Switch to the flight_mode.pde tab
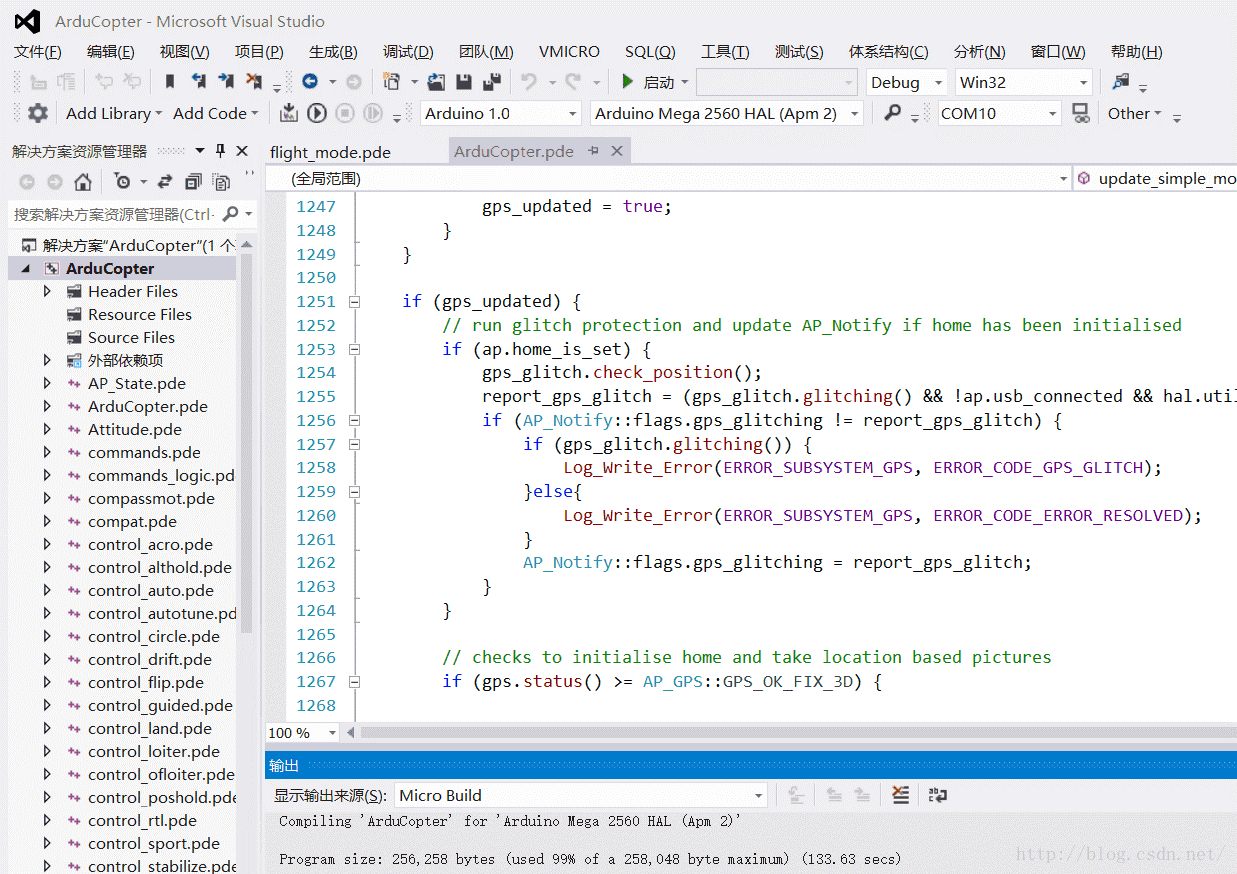Image resolution: width=1237 pixels, height=874 pixels. [330, 152]
